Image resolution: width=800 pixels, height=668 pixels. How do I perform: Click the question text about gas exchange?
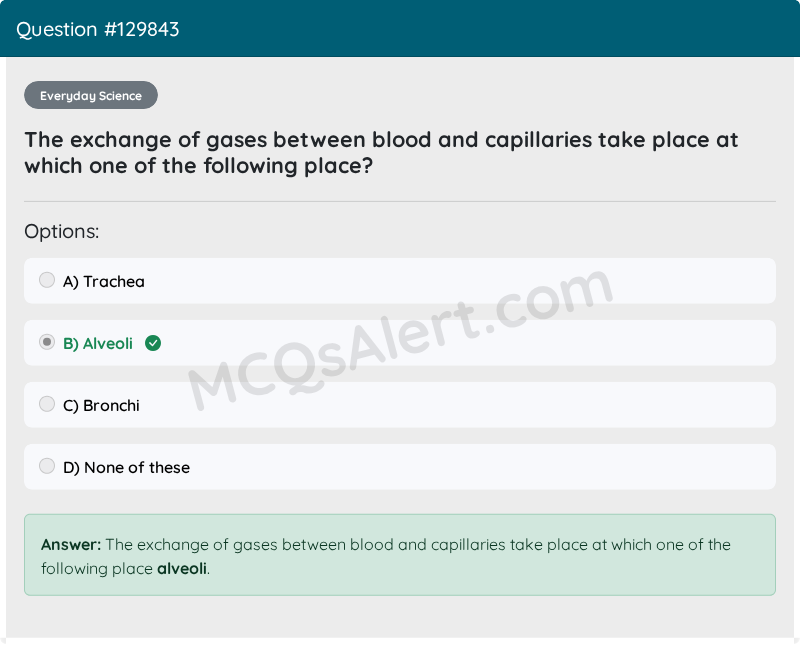pyautogui.click(x=380, y=152)
